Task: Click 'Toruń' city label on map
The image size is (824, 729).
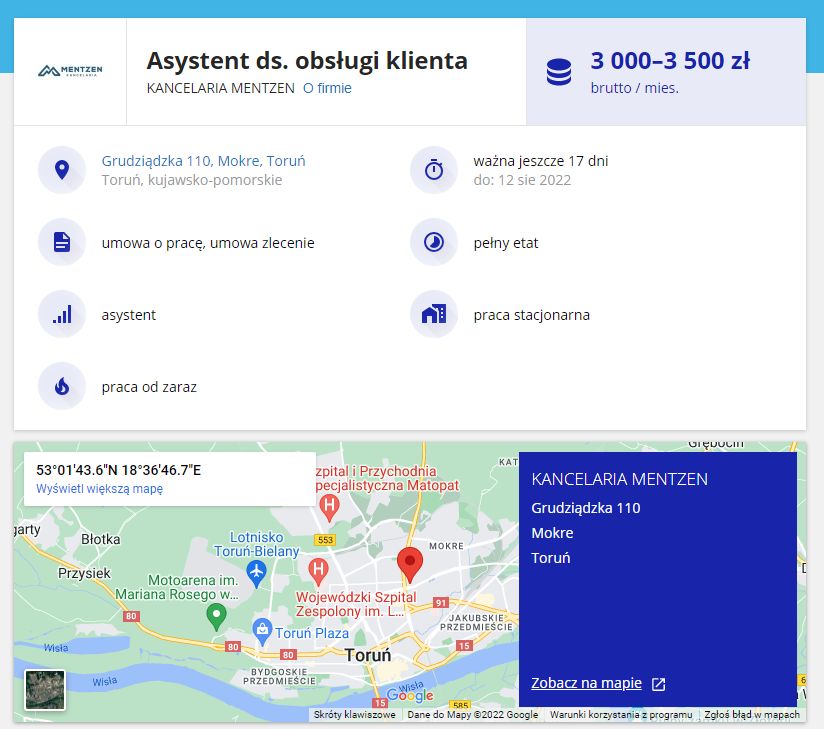Action: pyautogui.click(x=368, y=655)
